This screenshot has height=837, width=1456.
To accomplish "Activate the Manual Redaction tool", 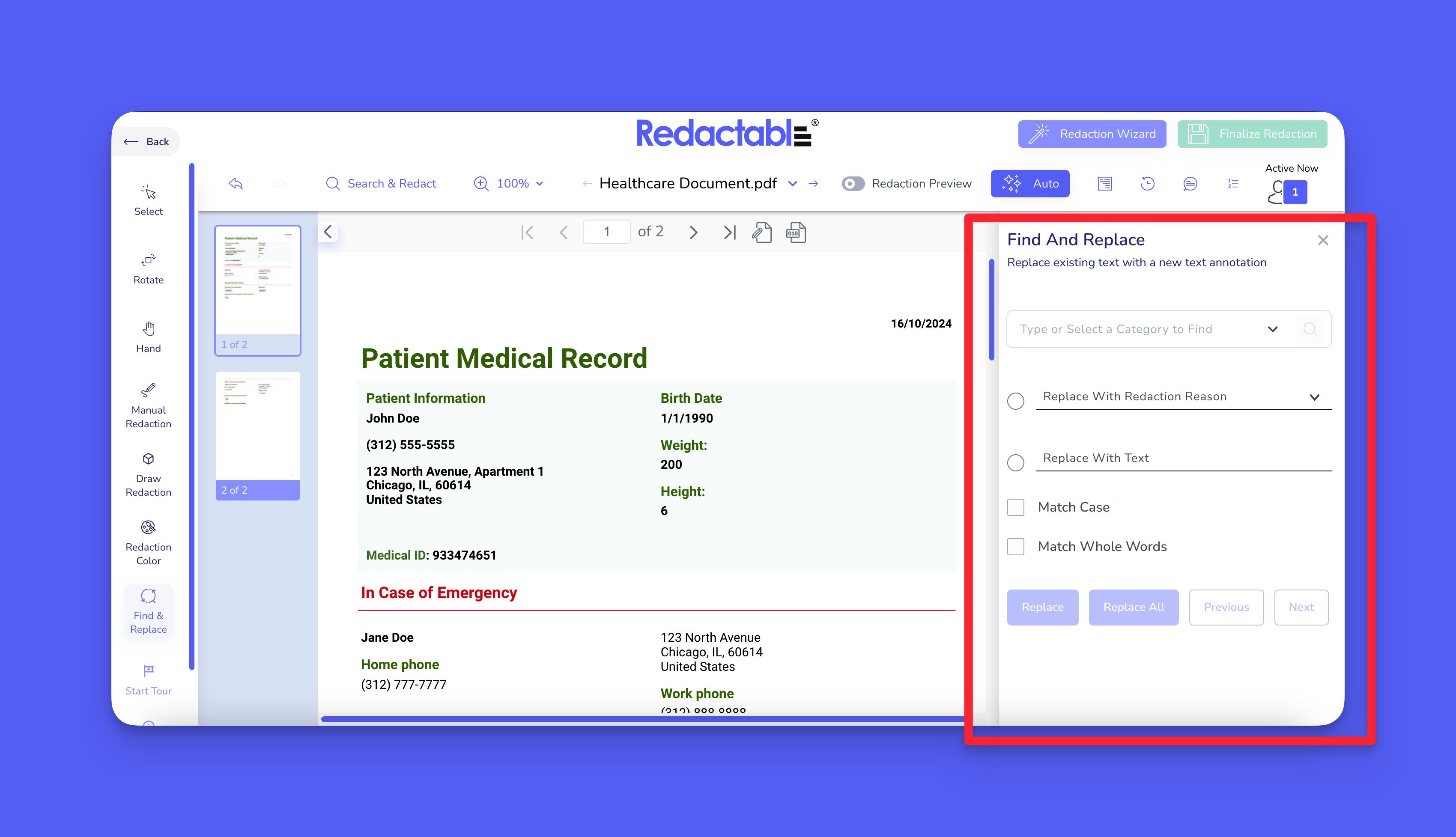I will pos(148,406).
